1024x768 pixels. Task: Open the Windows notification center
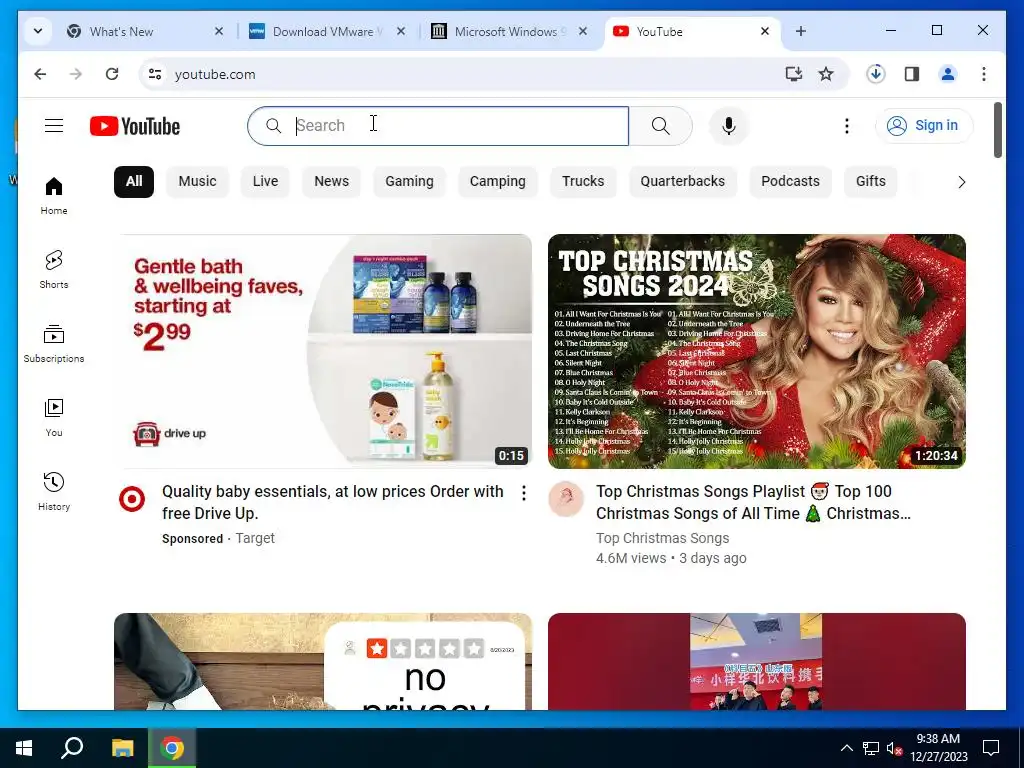coord(991,748)
